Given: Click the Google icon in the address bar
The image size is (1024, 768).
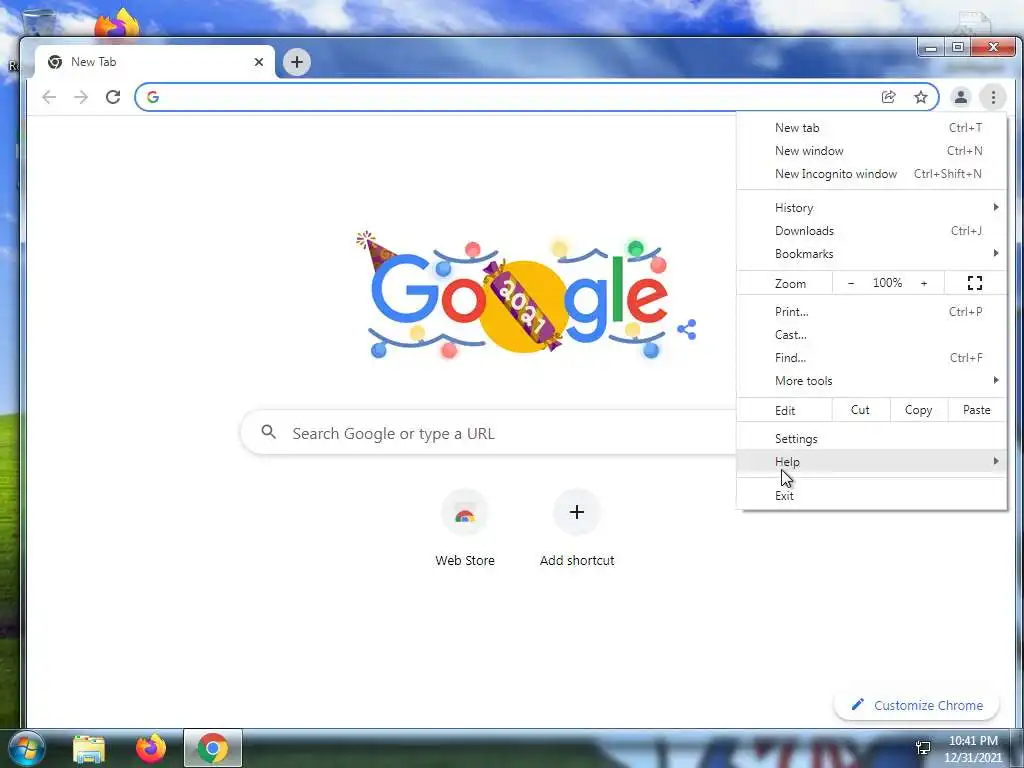Looking at the screenshot, I should pyautogui.click(x=153, y=97).
